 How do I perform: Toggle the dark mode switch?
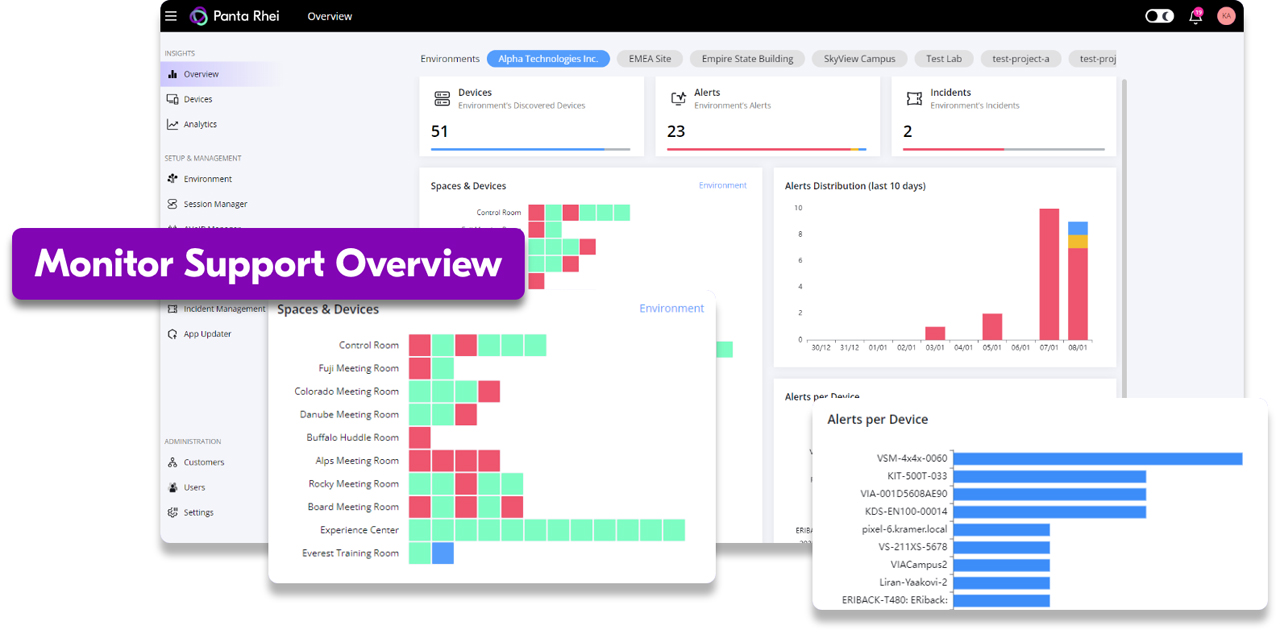1159,16
